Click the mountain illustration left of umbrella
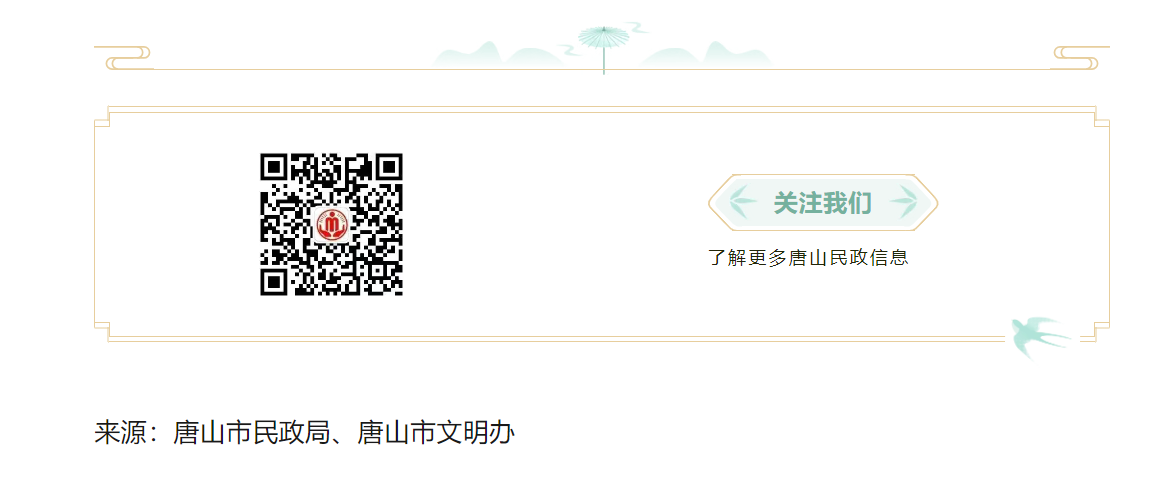Viewport: 1158px width, 496px height. coord(500,55)
